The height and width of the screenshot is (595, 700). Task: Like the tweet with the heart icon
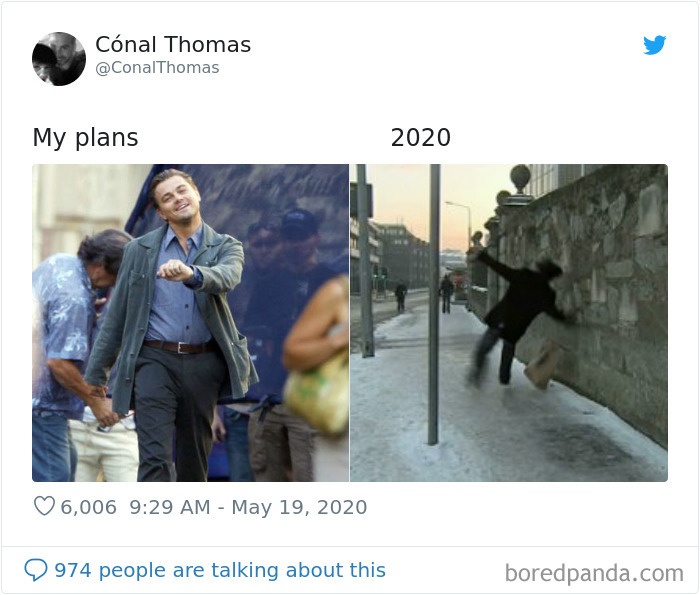coord(44,507)
